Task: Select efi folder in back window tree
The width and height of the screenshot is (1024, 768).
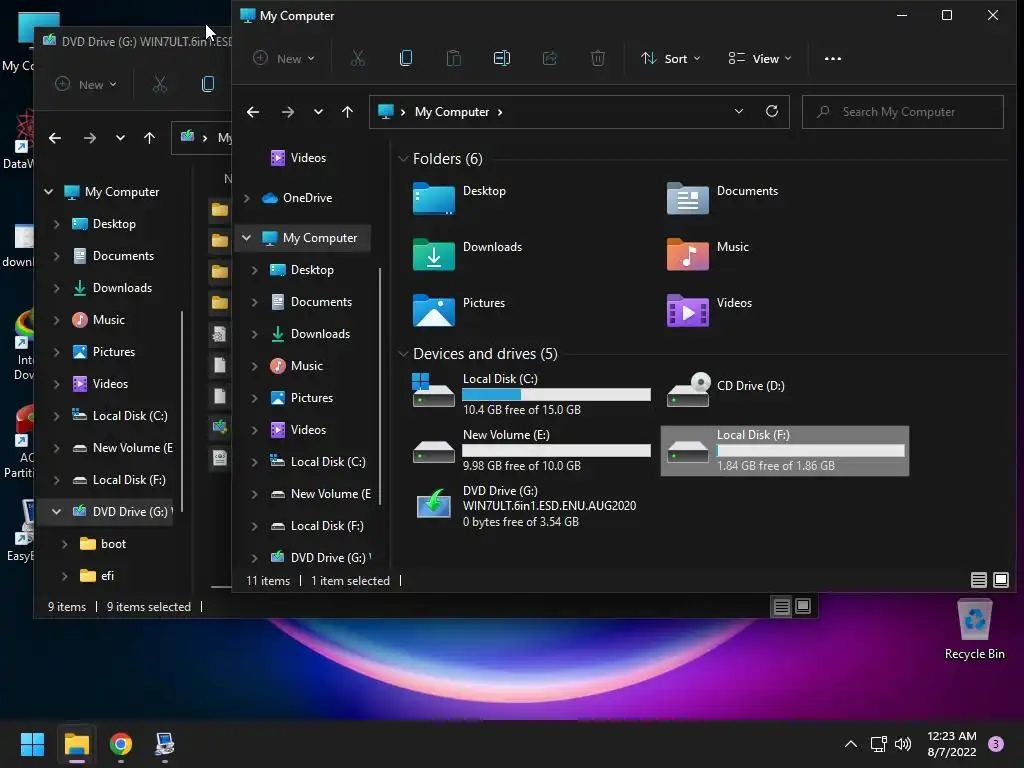Action: tap(97, 575)
